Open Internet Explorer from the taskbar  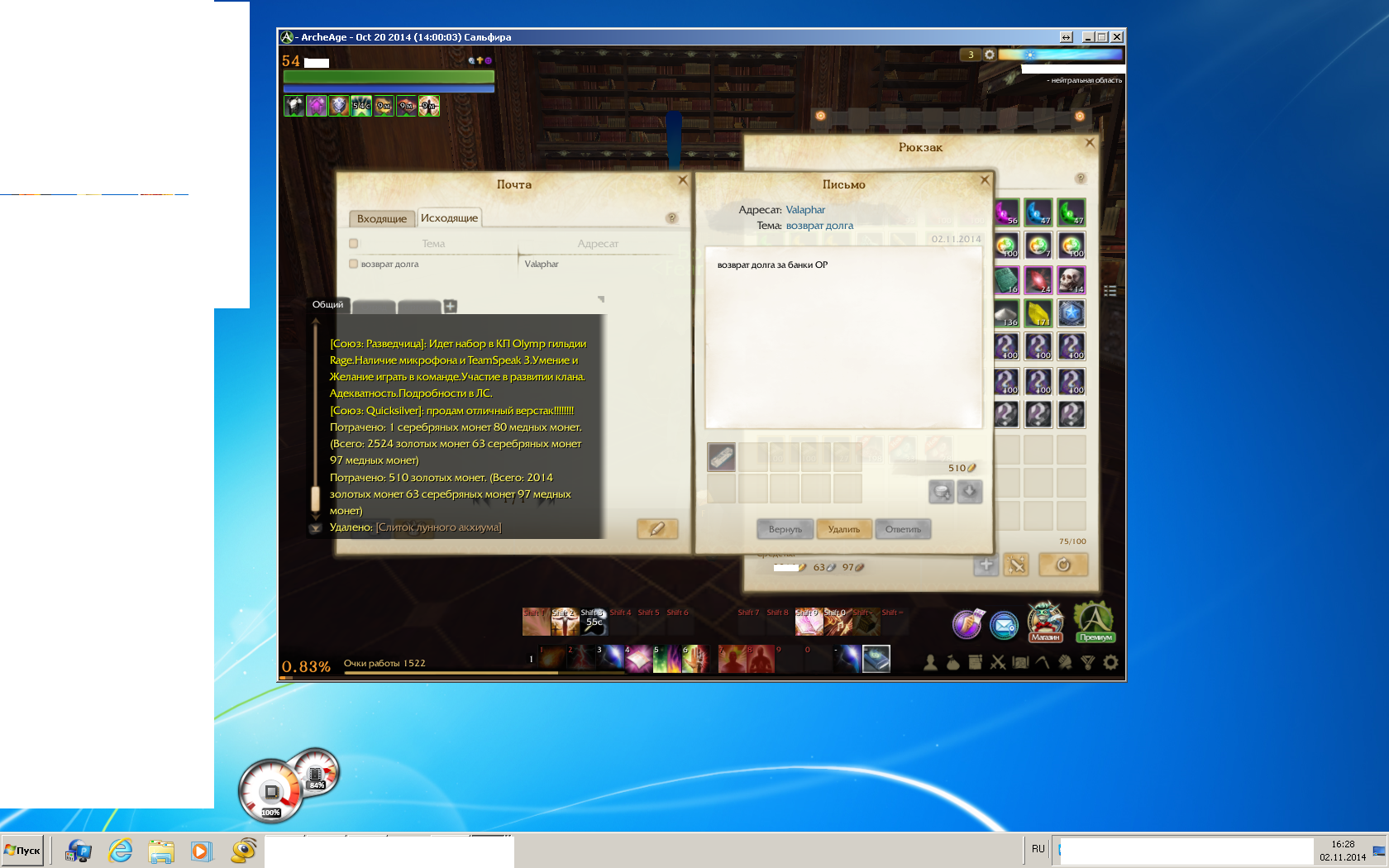121,851
